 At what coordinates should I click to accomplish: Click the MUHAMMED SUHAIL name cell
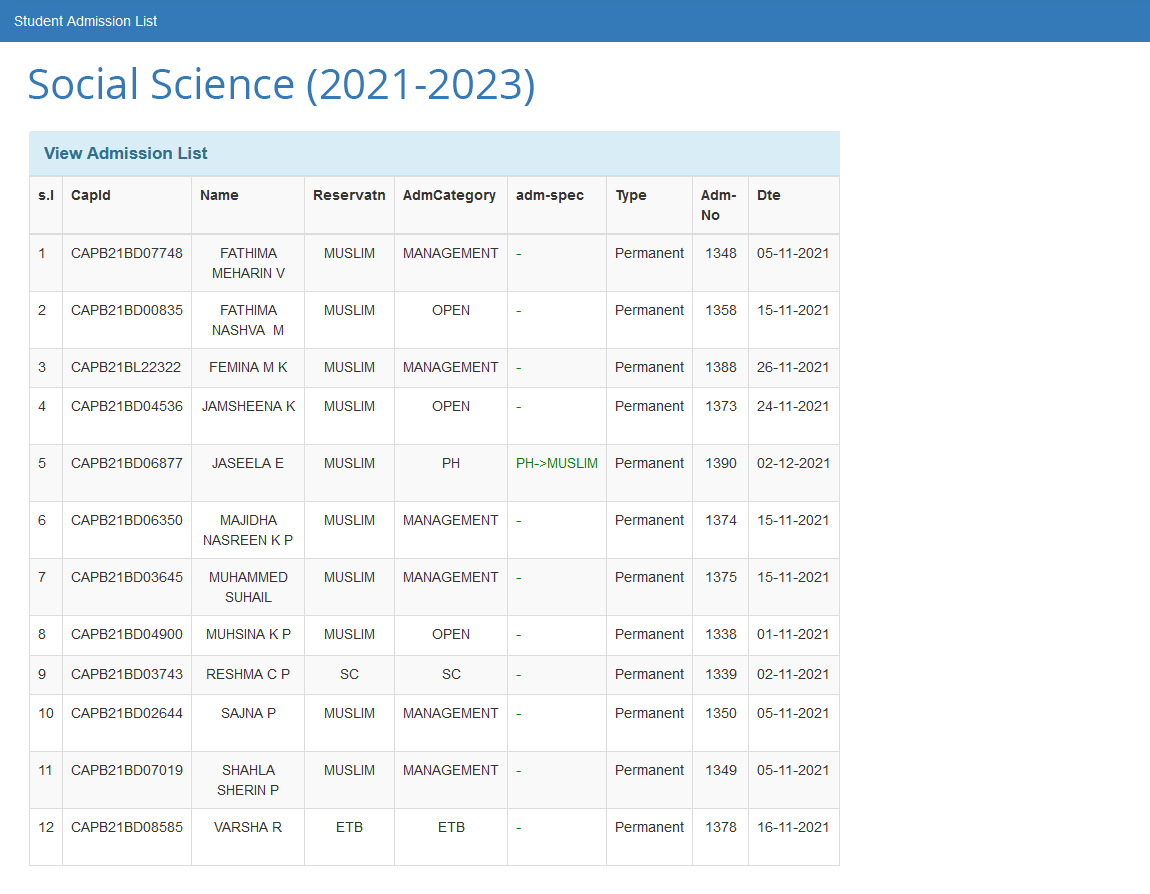[x=248, y=587]
